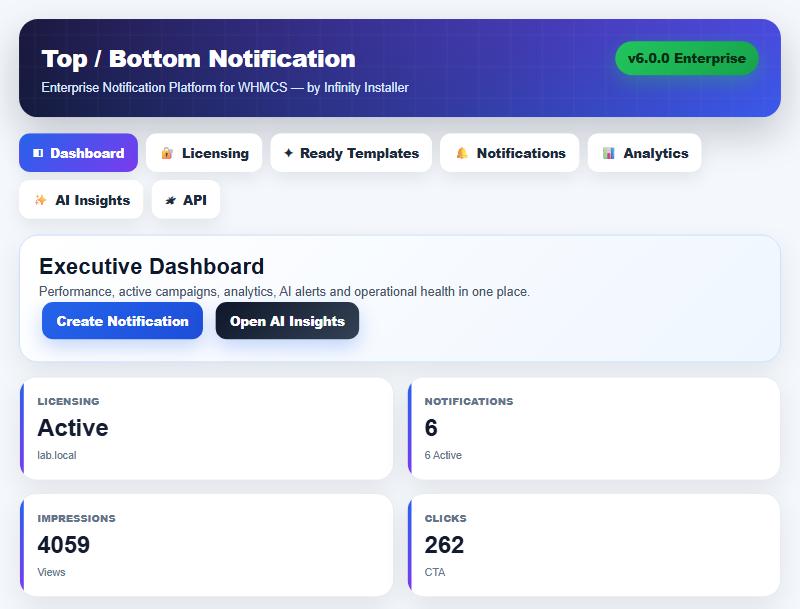The width and height of the screenshot is (800, 609).
Task: Click the dashboard description starting "Performance, active campaigns"
Action: [x=284, y=292]
